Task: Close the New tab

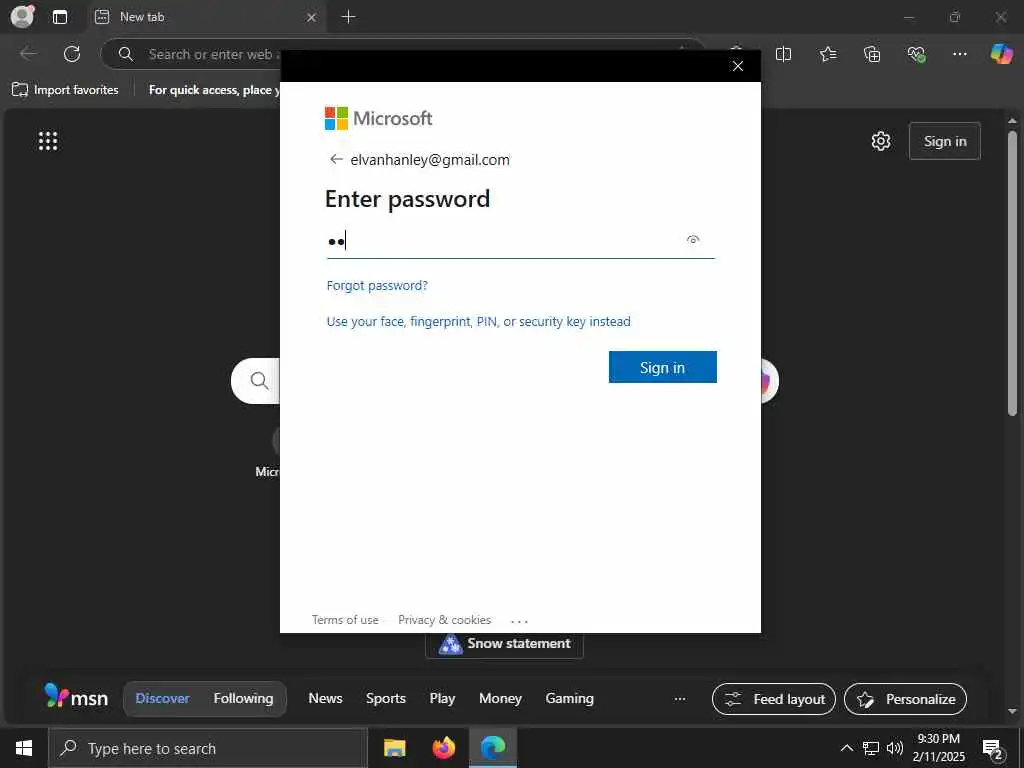Action: click(x=312, y=17)
